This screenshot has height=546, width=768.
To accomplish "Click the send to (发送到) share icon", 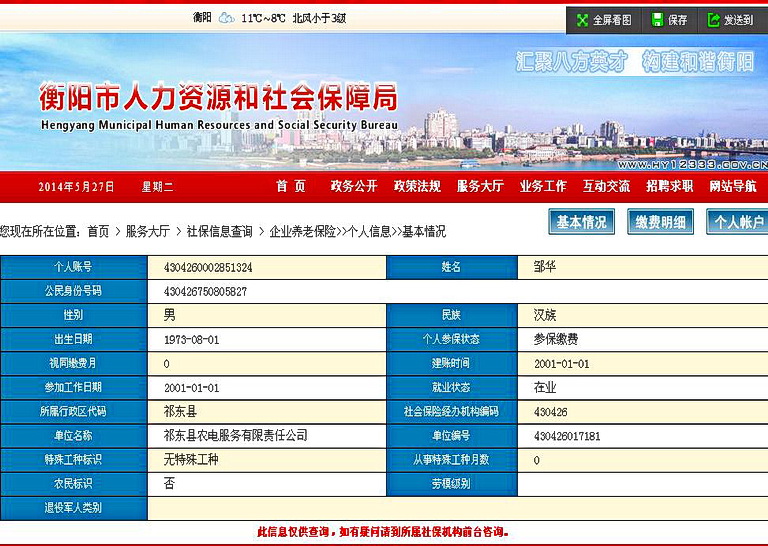I will 715,20.
